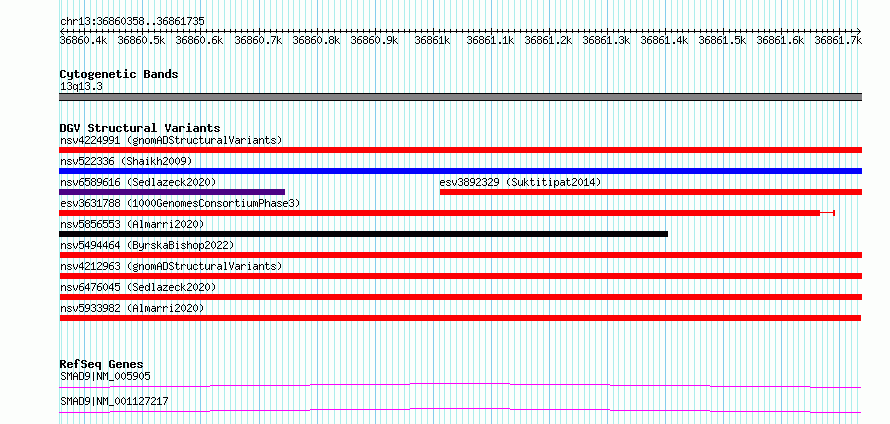Select the purple nsv6589616 variant bar

coord(172,192)
